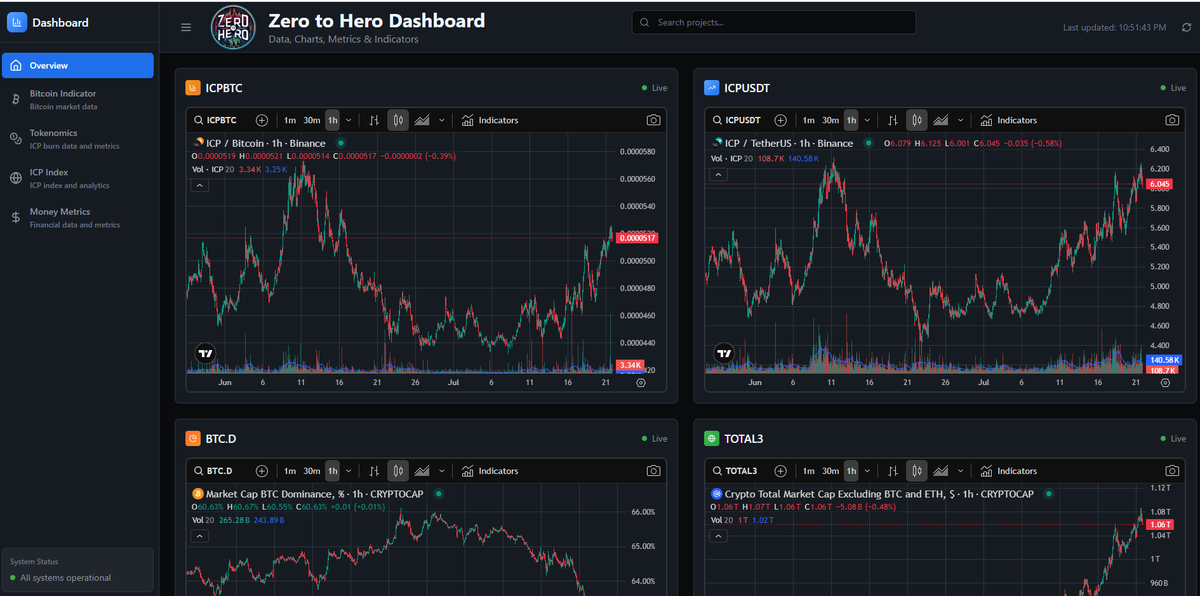Select Candles chart style on ICPUSDT chart
Screen dimensions: 1200x596
[x=917, y=120]
